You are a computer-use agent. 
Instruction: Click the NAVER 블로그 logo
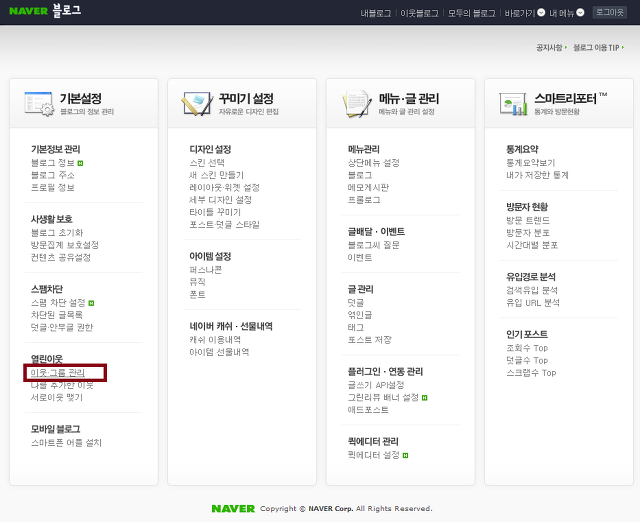tap(45, 11)
